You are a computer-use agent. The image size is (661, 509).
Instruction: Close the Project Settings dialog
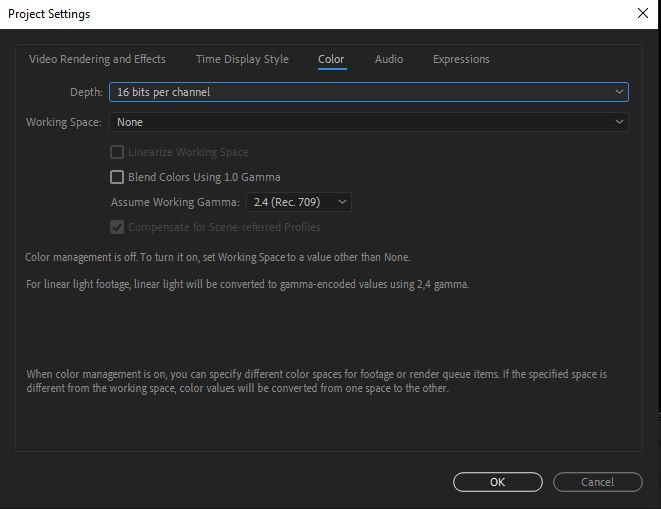coord(642,13)
